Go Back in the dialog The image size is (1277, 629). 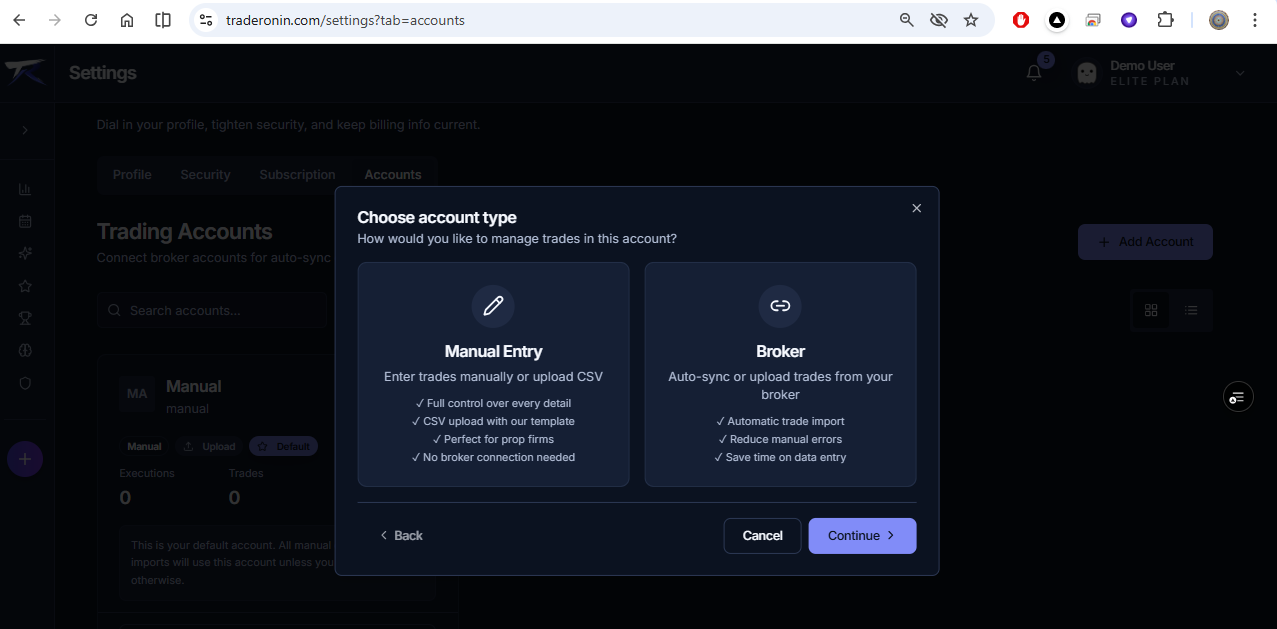pos(401,536)
